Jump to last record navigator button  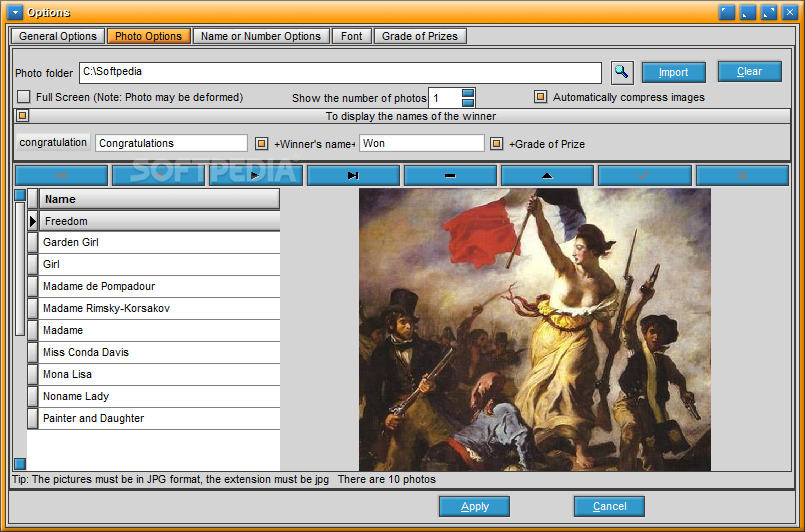(353, 176)
